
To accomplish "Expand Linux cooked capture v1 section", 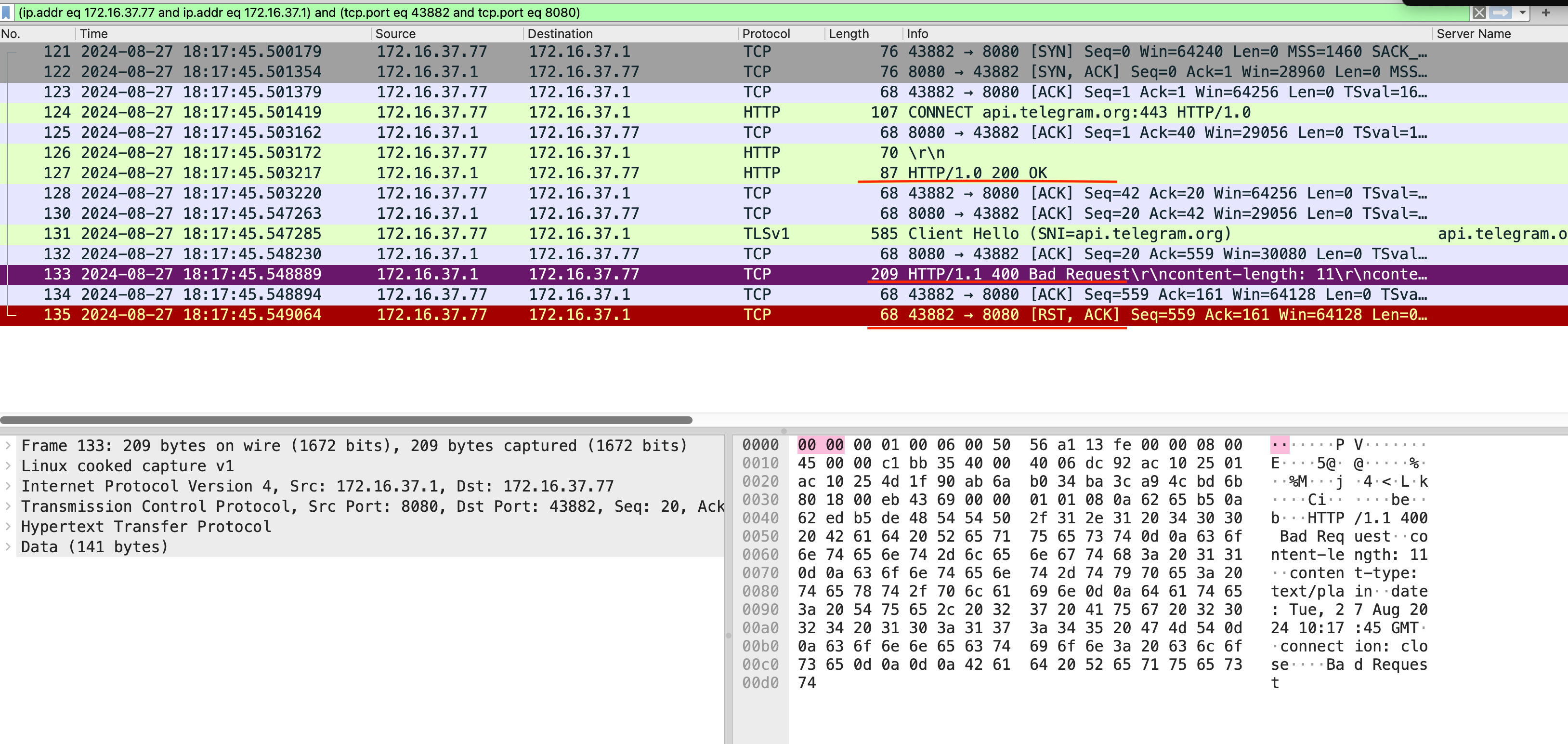I will pyautogui.click(x=8, y=466).
